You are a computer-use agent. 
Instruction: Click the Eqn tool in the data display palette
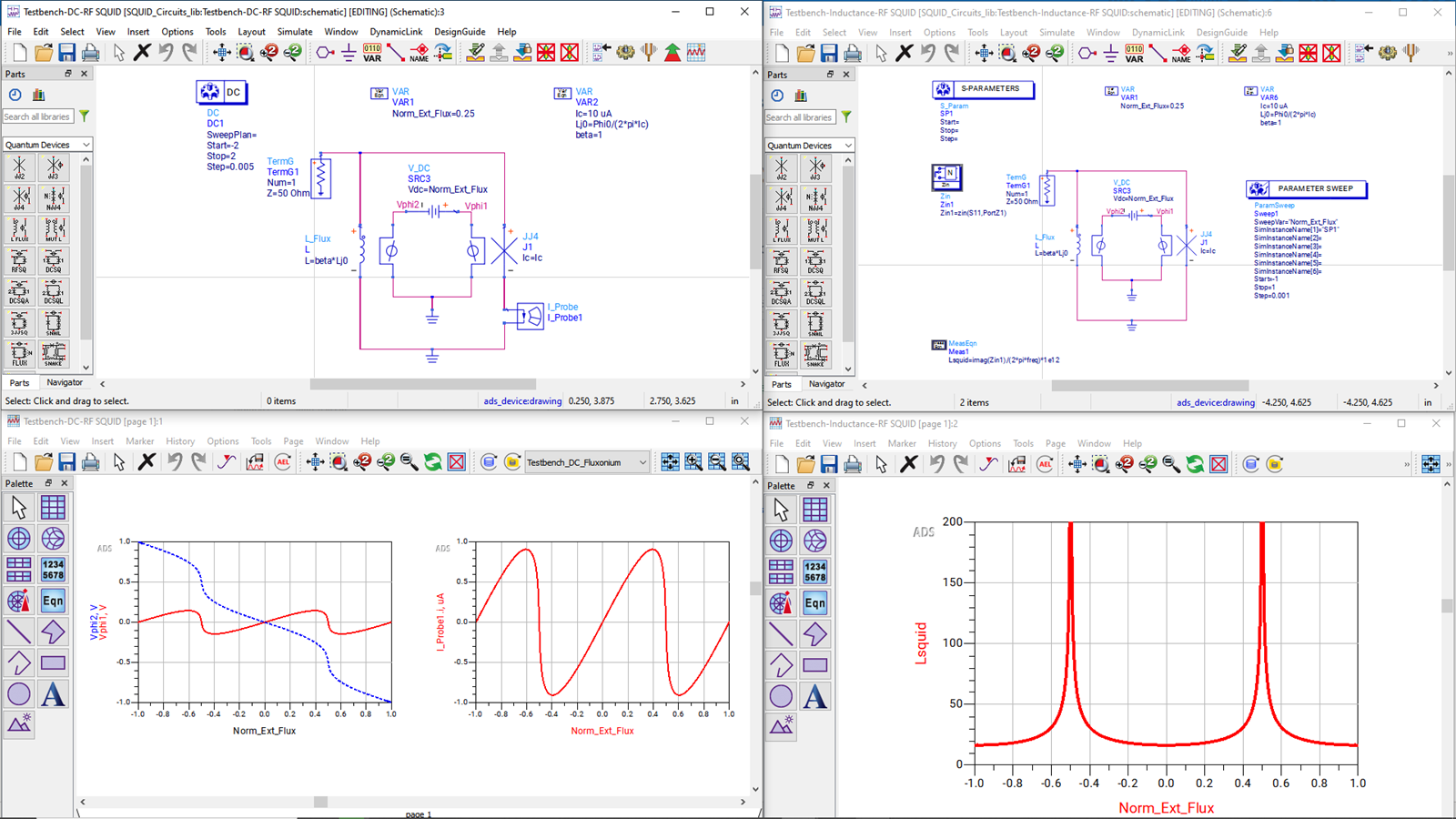click(53, 601)
